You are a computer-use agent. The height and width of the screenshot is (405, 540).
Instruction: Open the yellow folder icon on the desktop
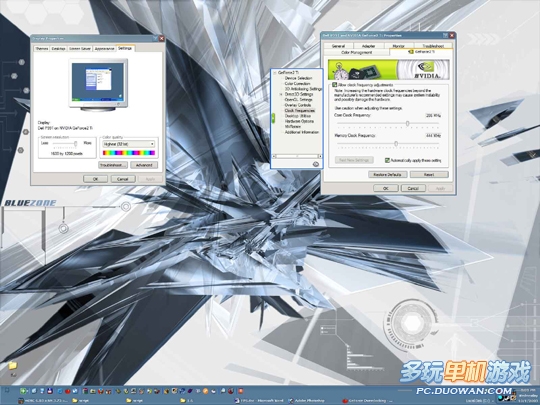click(13, 365)
